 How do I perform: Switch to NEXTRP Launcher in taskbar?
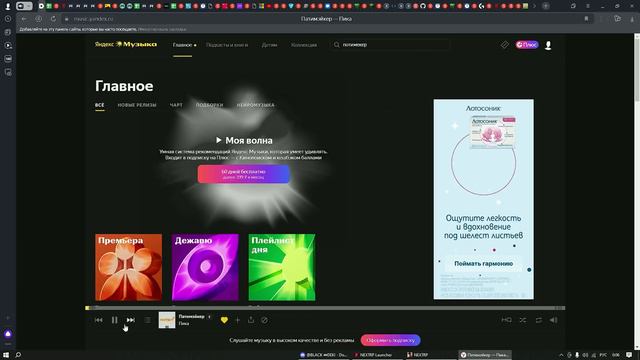(x=373, y=355)
